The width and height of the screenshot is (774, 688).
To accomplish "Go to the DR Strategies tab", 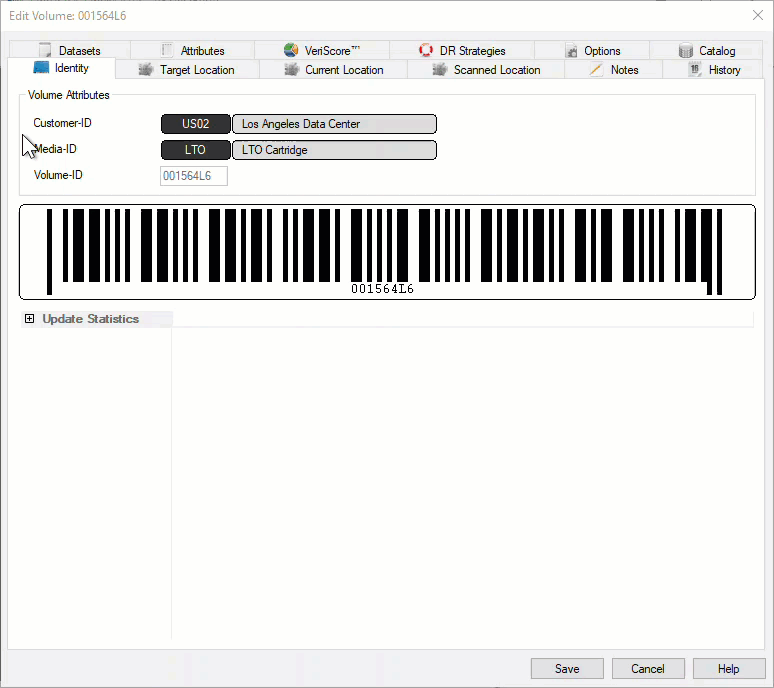I will click(462, 50).
